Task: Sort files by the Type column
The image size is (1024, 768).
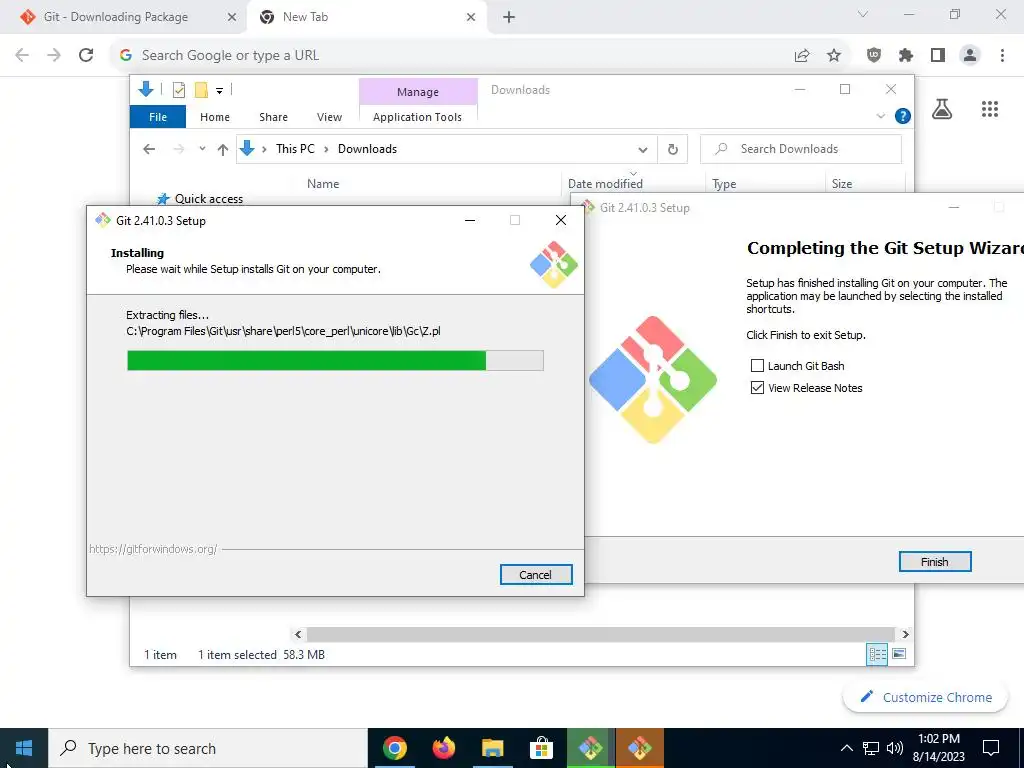Action: point(724,184)
